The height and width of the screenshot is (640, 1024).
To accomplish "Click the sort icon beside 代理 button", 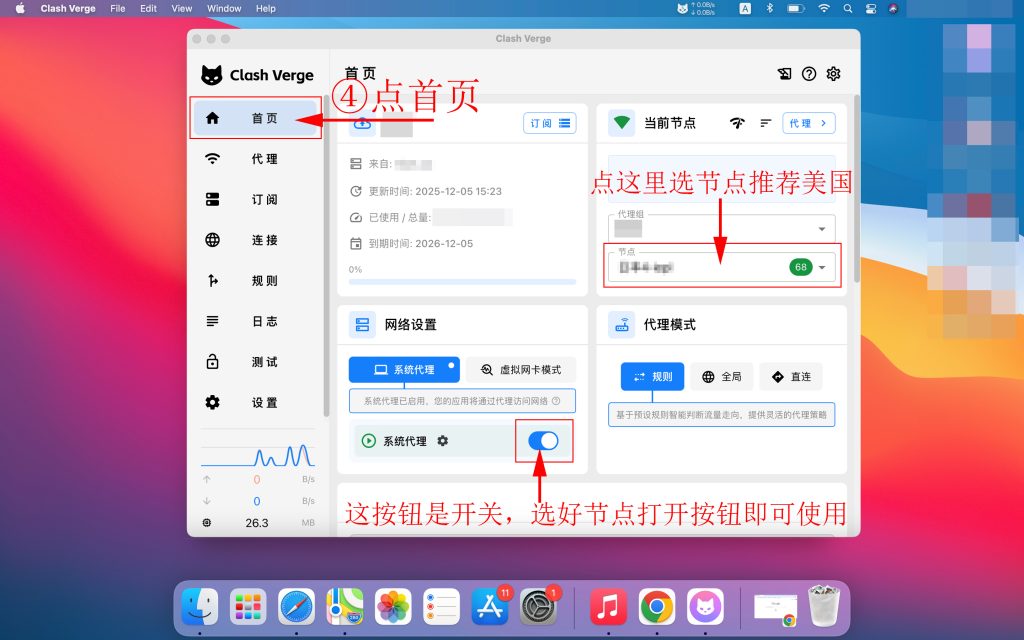I will tap(766, 123).
